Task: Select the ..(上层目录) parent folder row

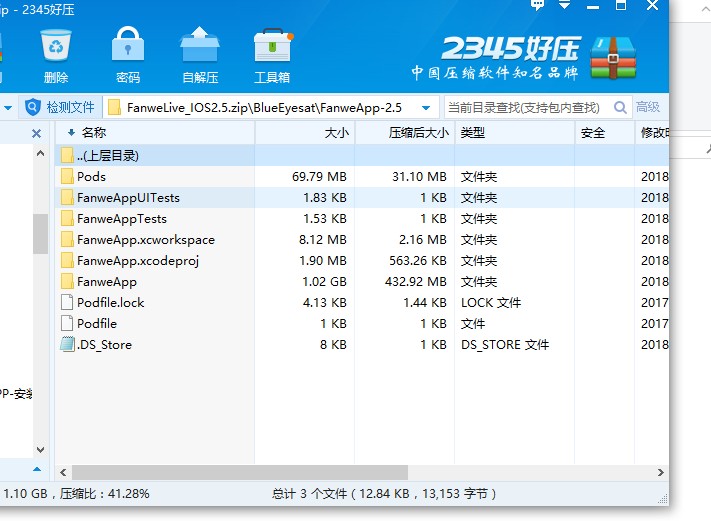Action: pyautogui.click(x=362, y=156)
